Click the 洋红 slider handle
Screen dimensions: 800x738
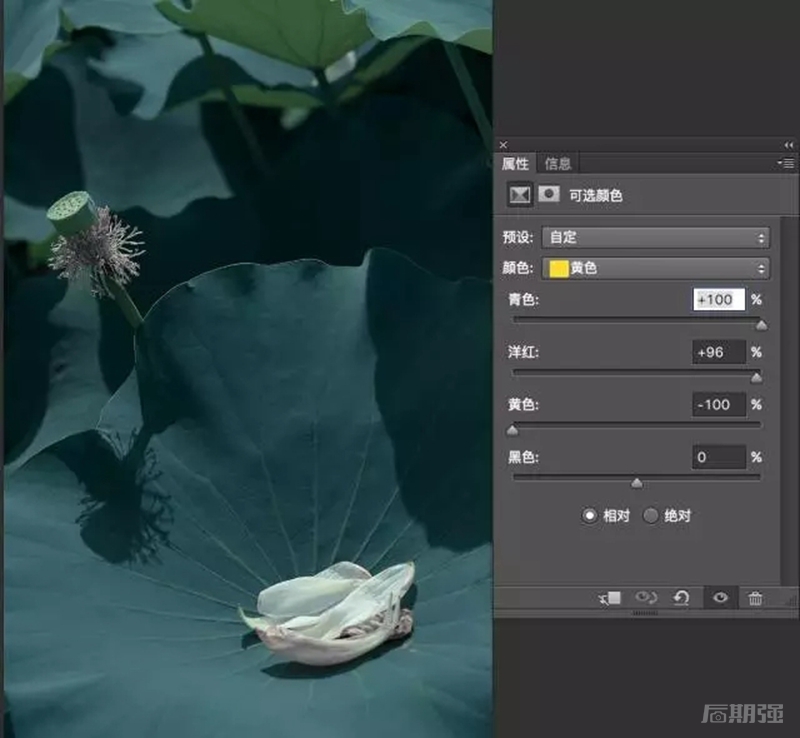pos(756,378)
